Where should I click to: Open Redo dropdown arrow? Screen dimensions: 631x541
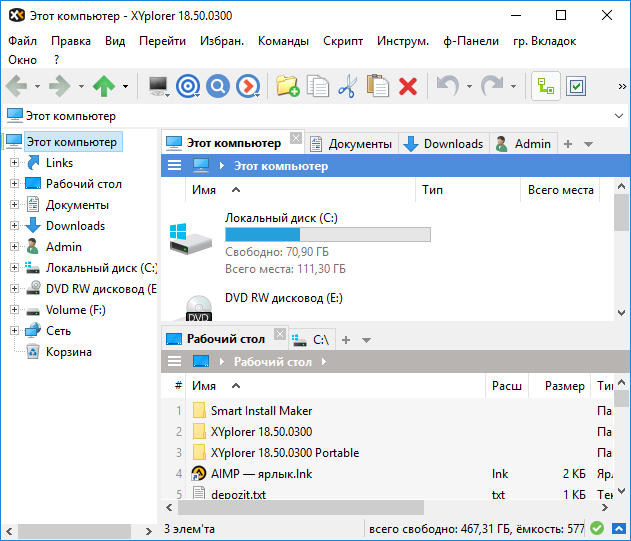[513, 86]
